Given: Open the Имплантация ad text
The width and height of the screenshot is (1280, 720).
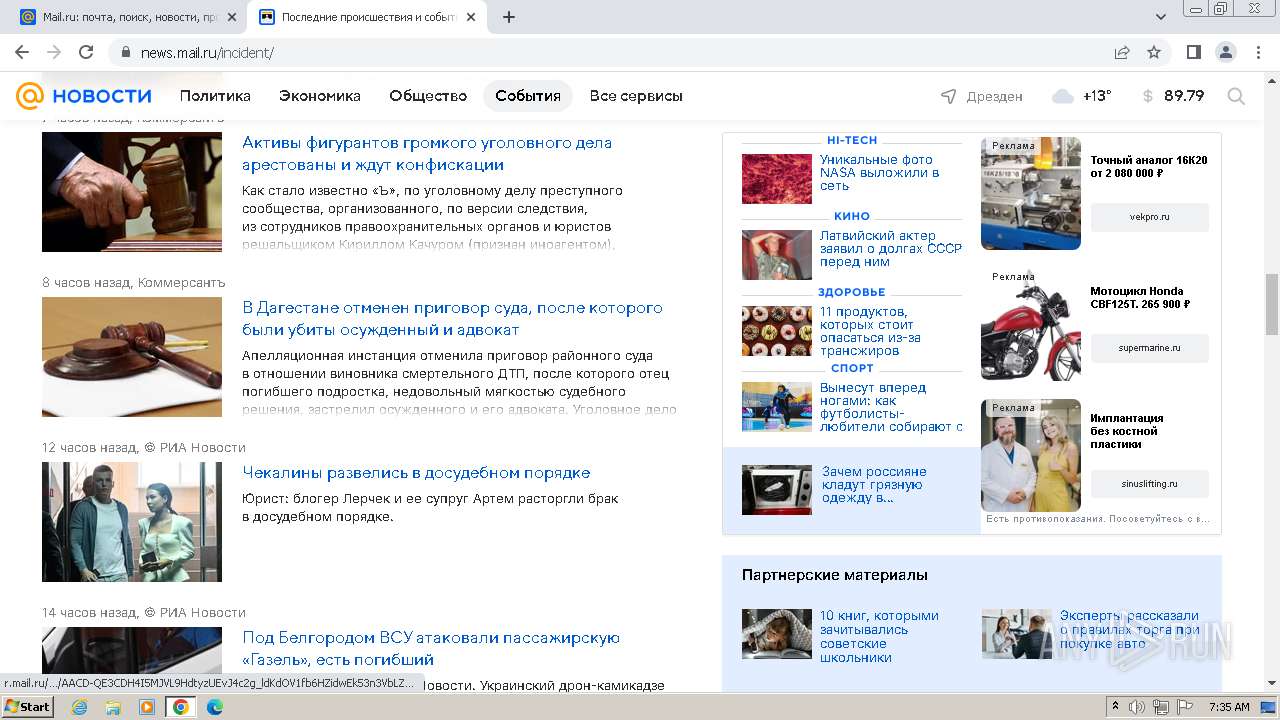Looking at the screenshot, I should (x=1127, y=431).
